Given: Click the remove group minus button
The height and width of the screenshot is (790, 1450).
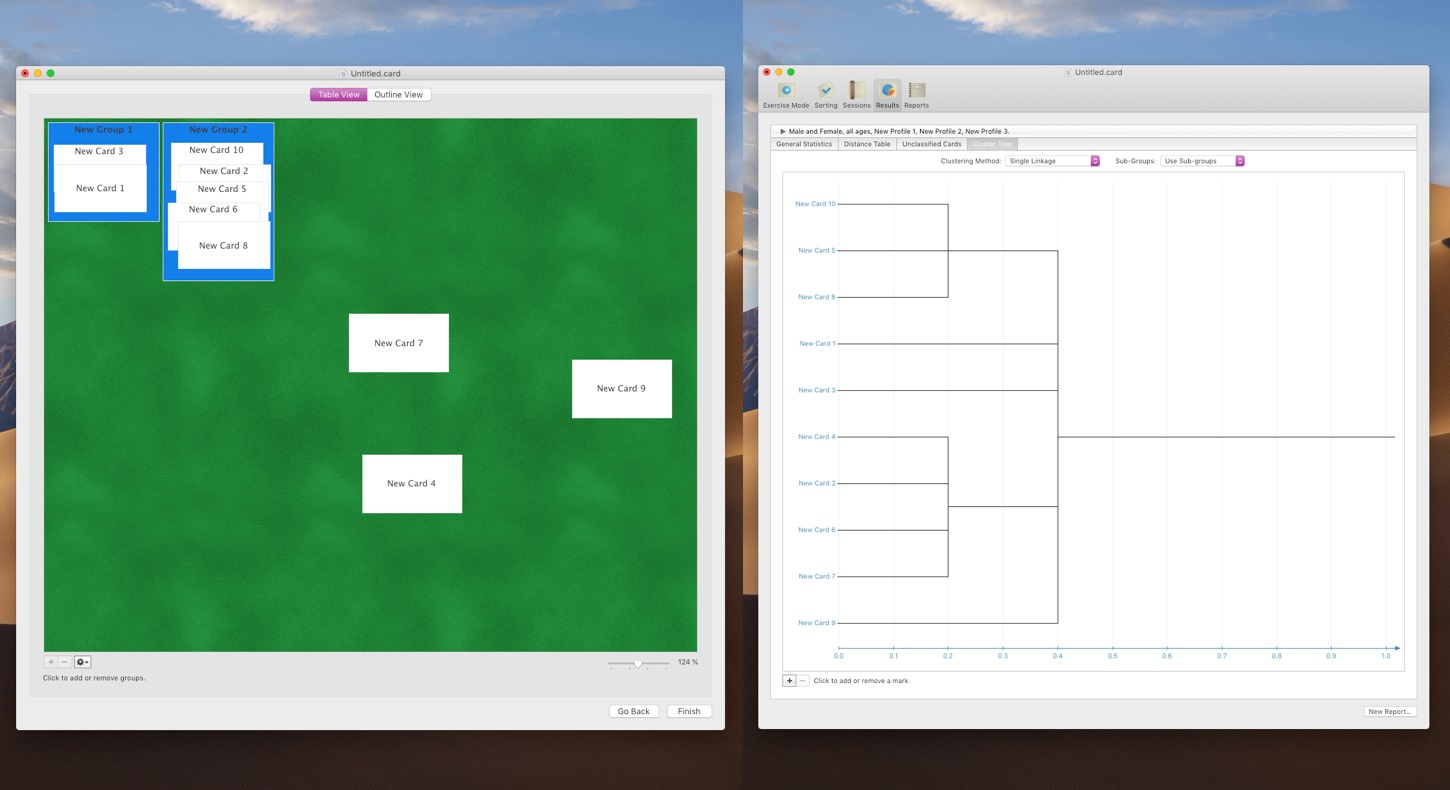Looking at the screenshot, I should coord(65,662).
